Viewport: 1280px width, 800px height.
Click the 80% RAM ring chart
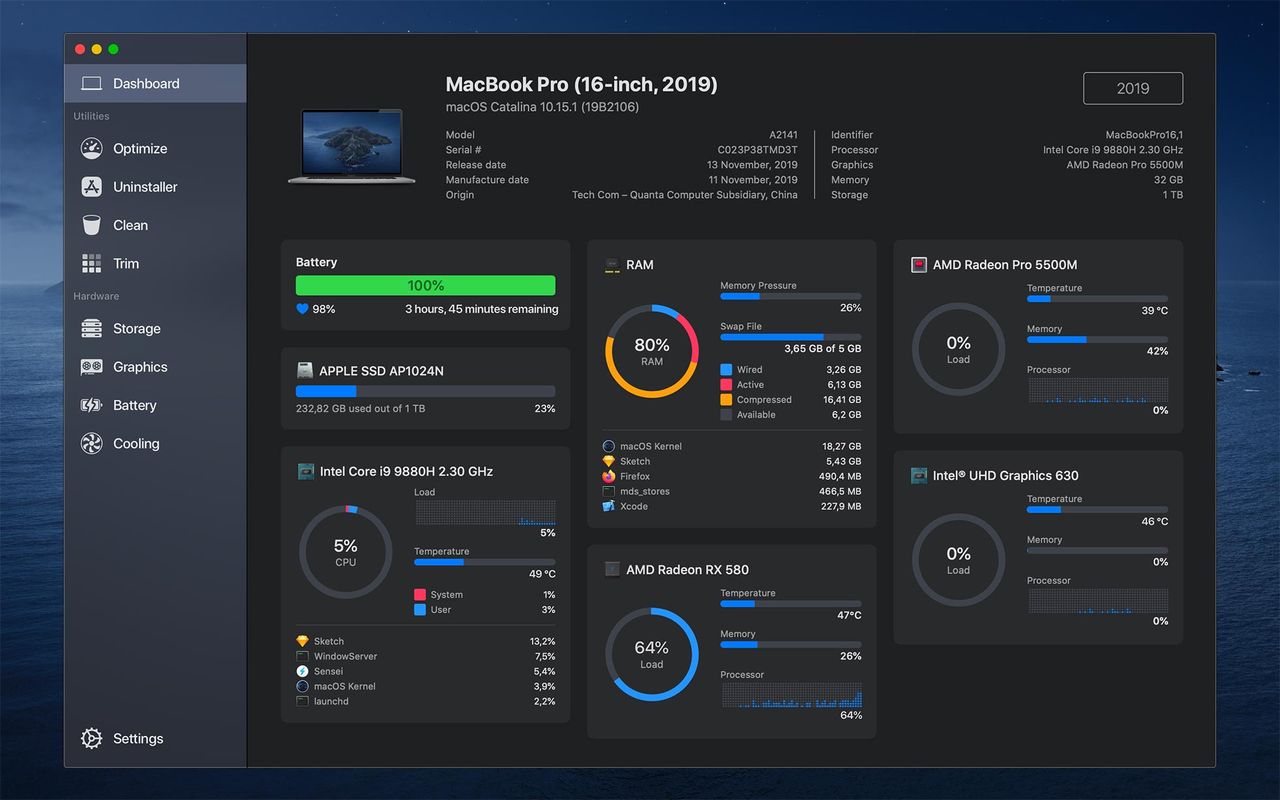click(651, 351)
